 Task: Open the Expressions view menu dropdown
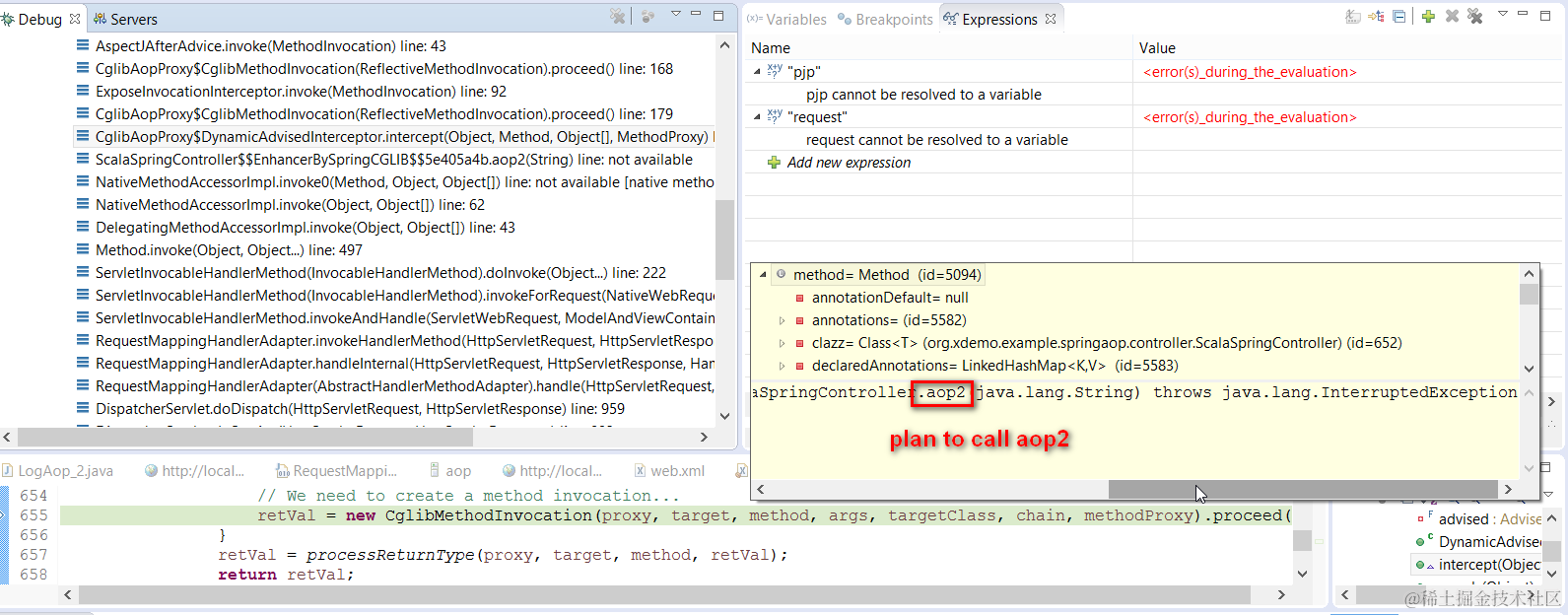point(1503,14)
